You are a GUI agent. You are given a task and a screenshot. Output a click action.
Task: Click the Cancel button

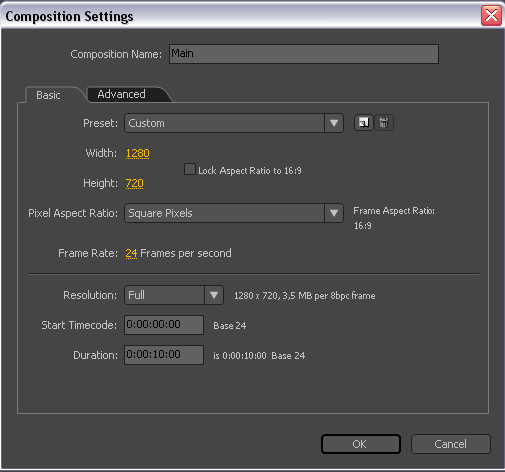click(x=451, y=444)
